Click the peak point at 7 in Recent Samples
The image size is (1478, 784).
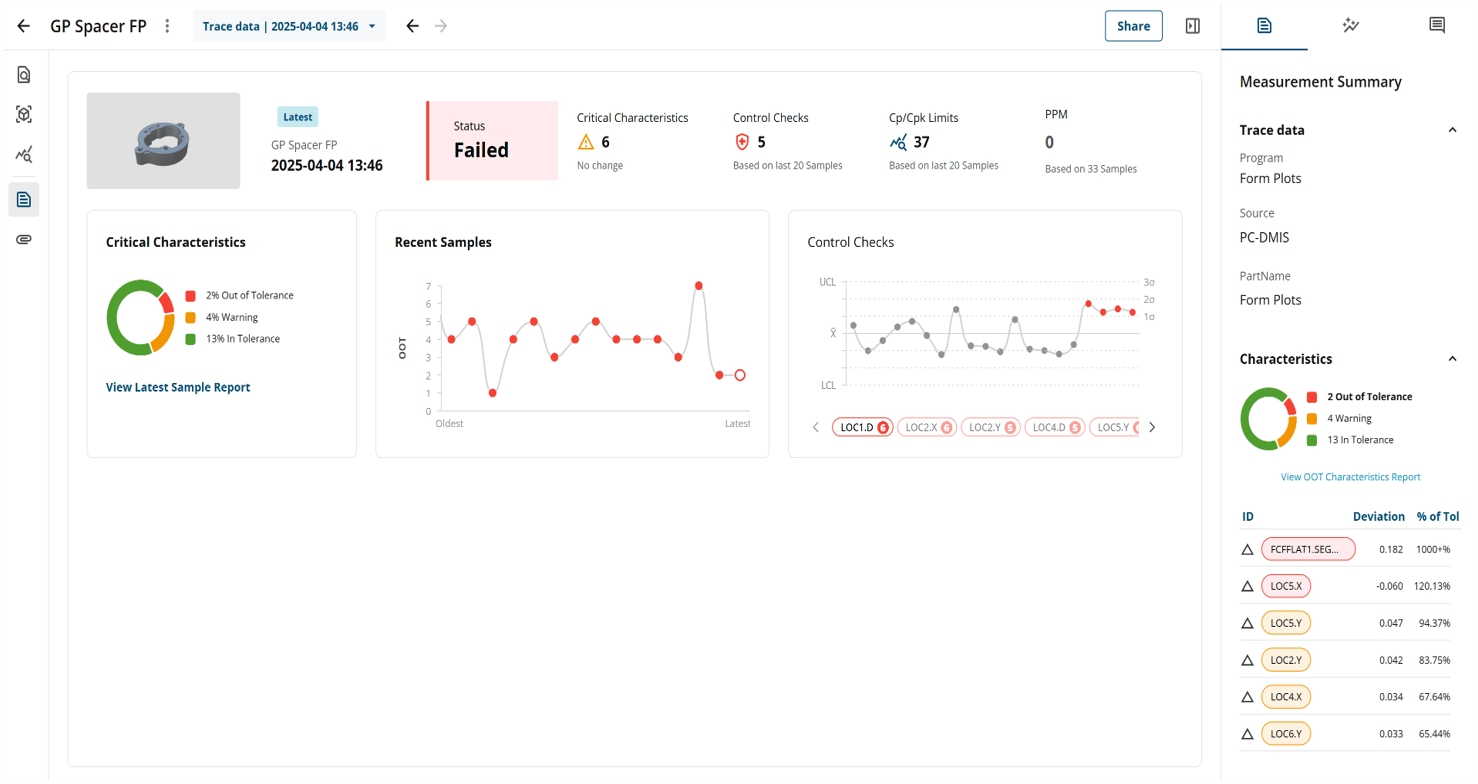click(x=698, y=286)
